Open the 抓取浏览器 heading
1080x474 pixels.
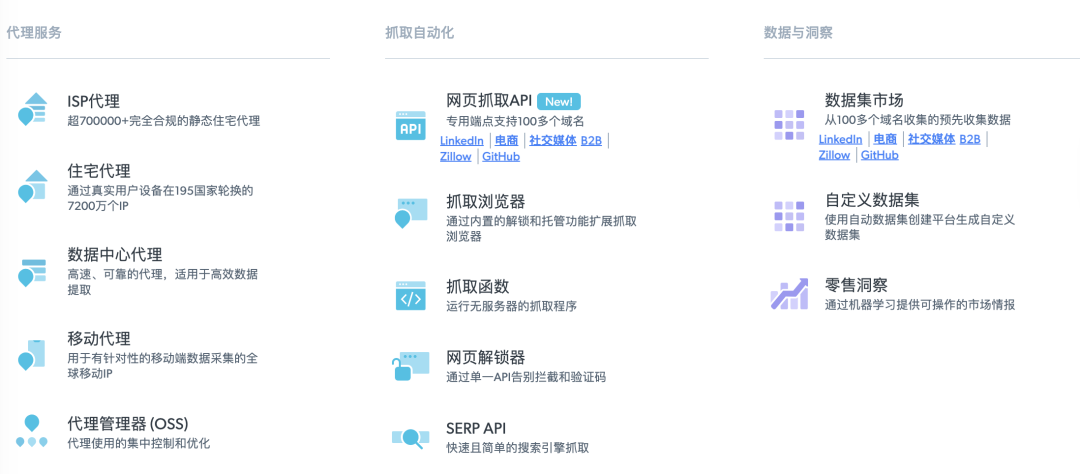pos(486,202)
